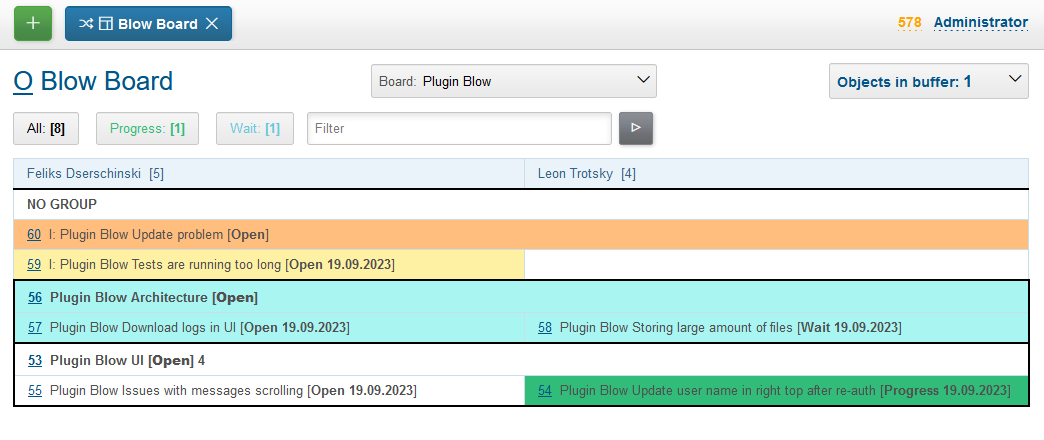Image resolution: width=1044 pixels, height=440 pixels.
Task: Click the 578 counter in header
Action: pos(909,23)
